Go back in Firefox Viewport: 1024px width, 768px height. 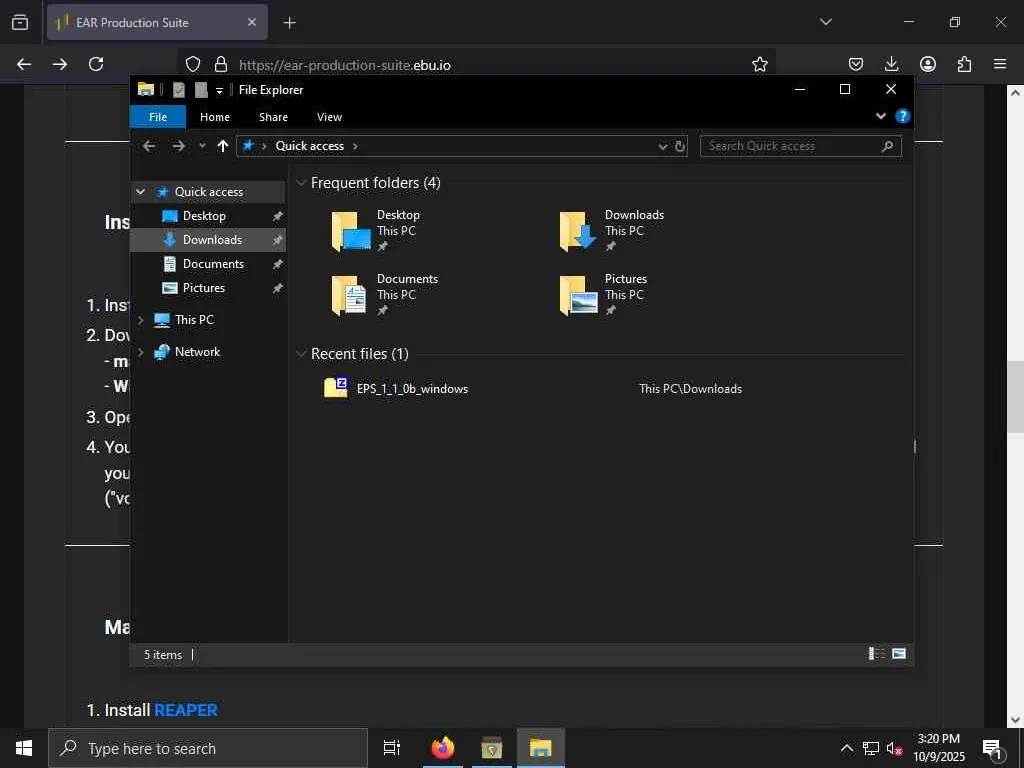(x=24, y=64)
